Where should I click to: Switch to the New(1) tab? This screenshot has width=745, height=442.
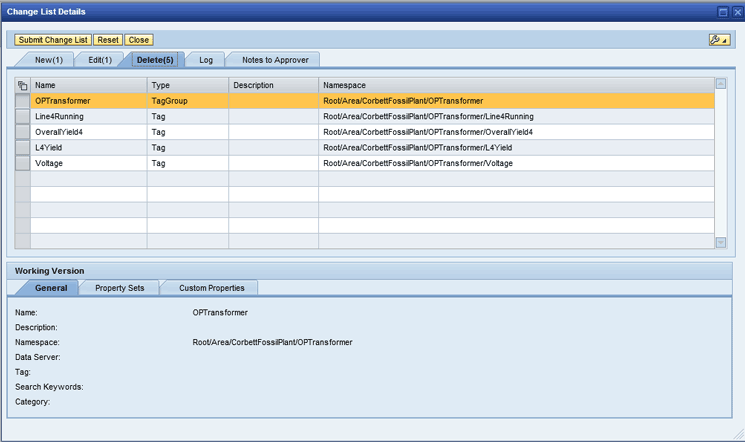click(48, 60)
